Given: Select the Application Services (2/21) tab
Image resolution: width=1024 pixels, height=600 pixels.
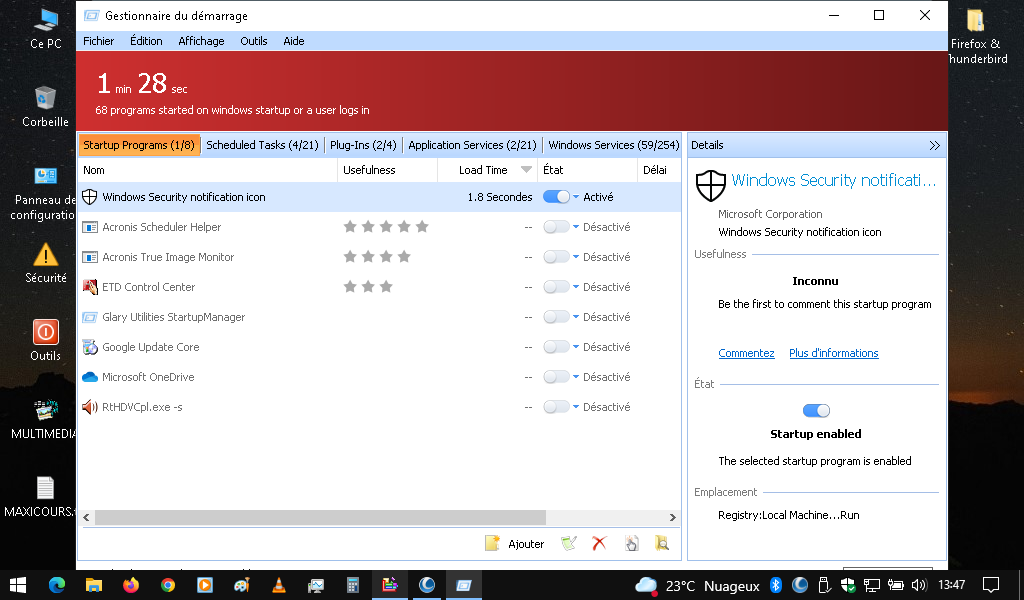Looking at the screenshot, I should pos(472,145).
